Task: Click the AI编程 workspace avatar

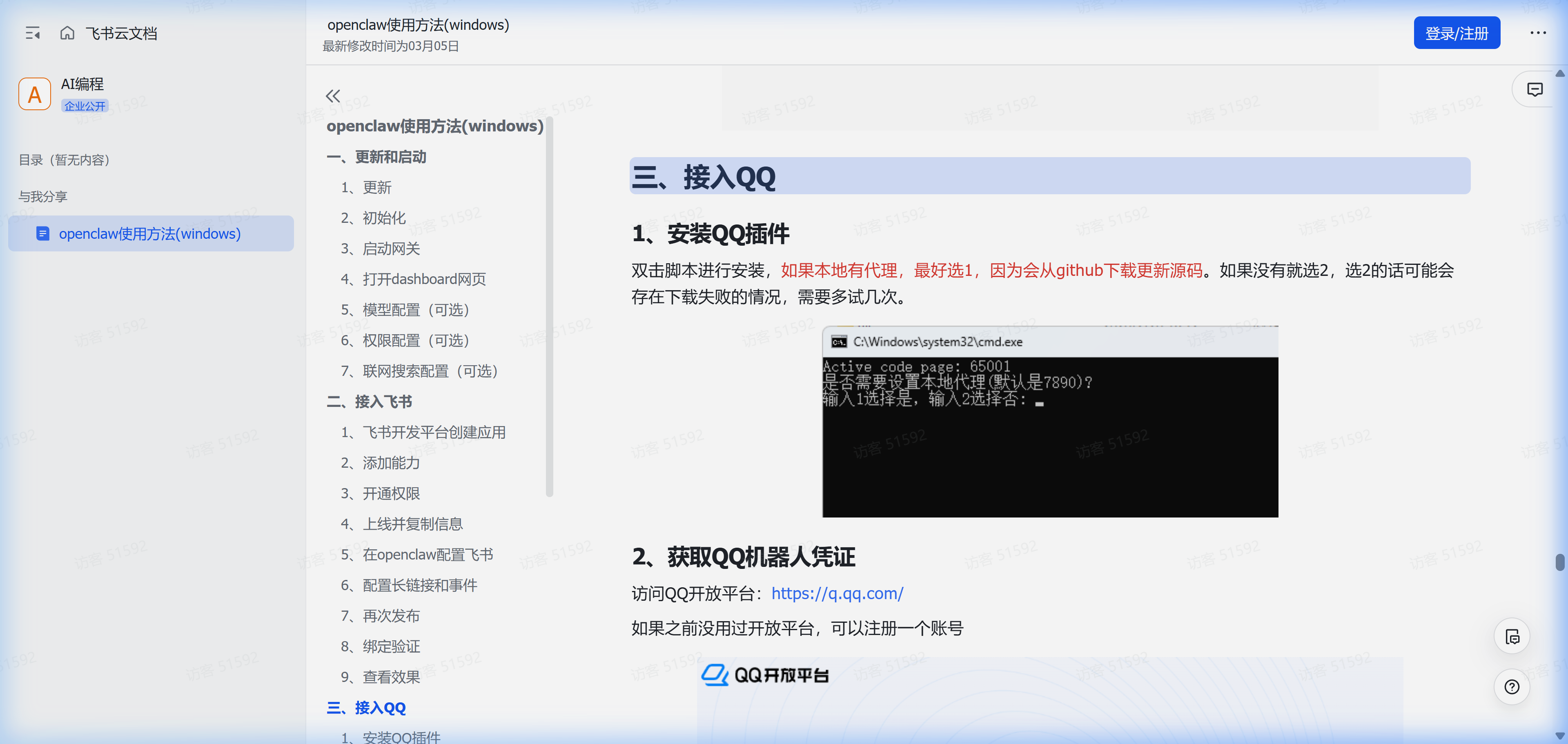Action: pyautogui.click(x=34, y=93)
